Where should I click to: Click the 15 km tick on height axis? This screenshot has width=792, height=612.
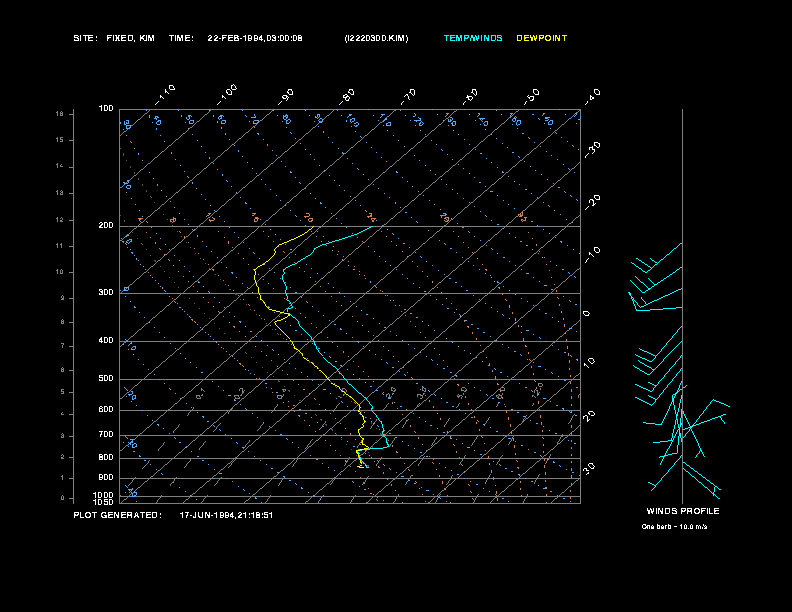click(60, 140)
